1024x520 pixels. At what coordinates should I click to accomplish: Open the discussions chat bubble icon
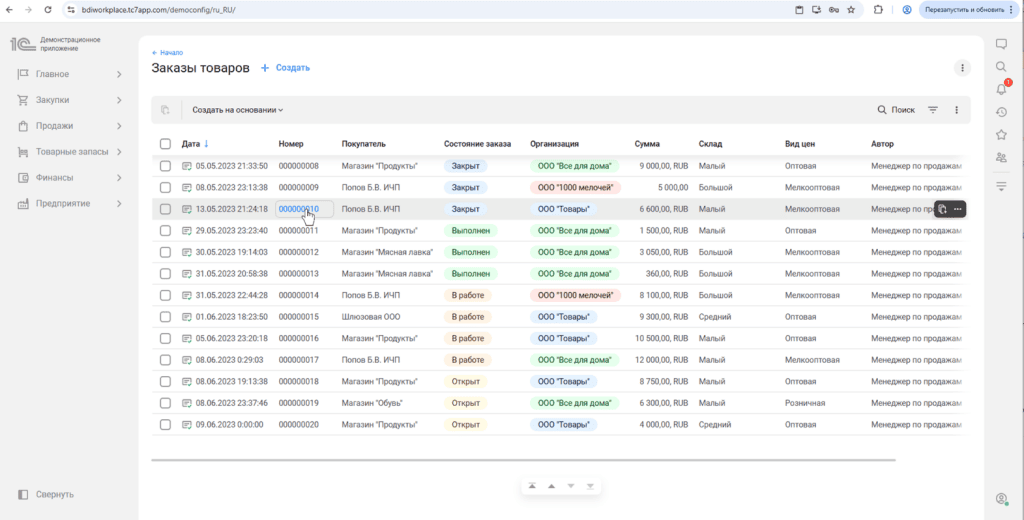pos(1001,44)
